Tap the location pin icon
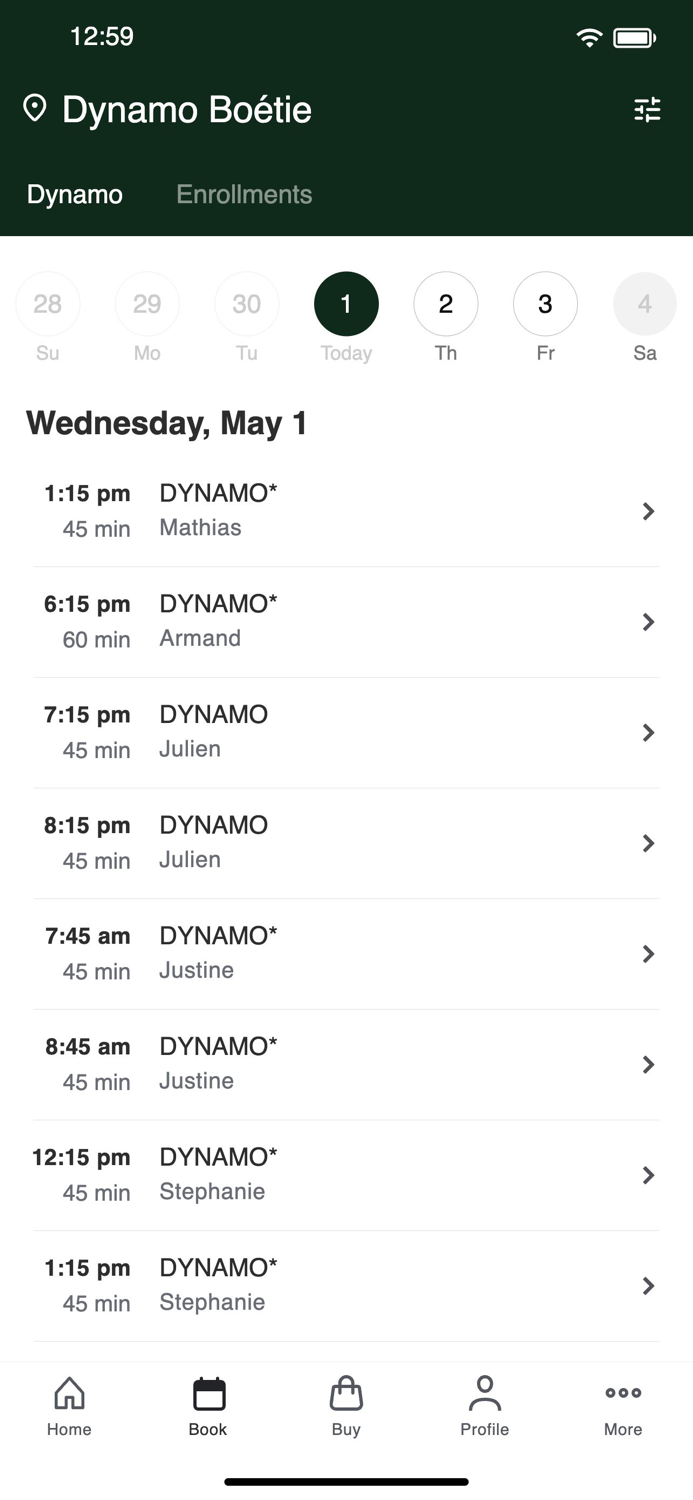 point(35,109)
